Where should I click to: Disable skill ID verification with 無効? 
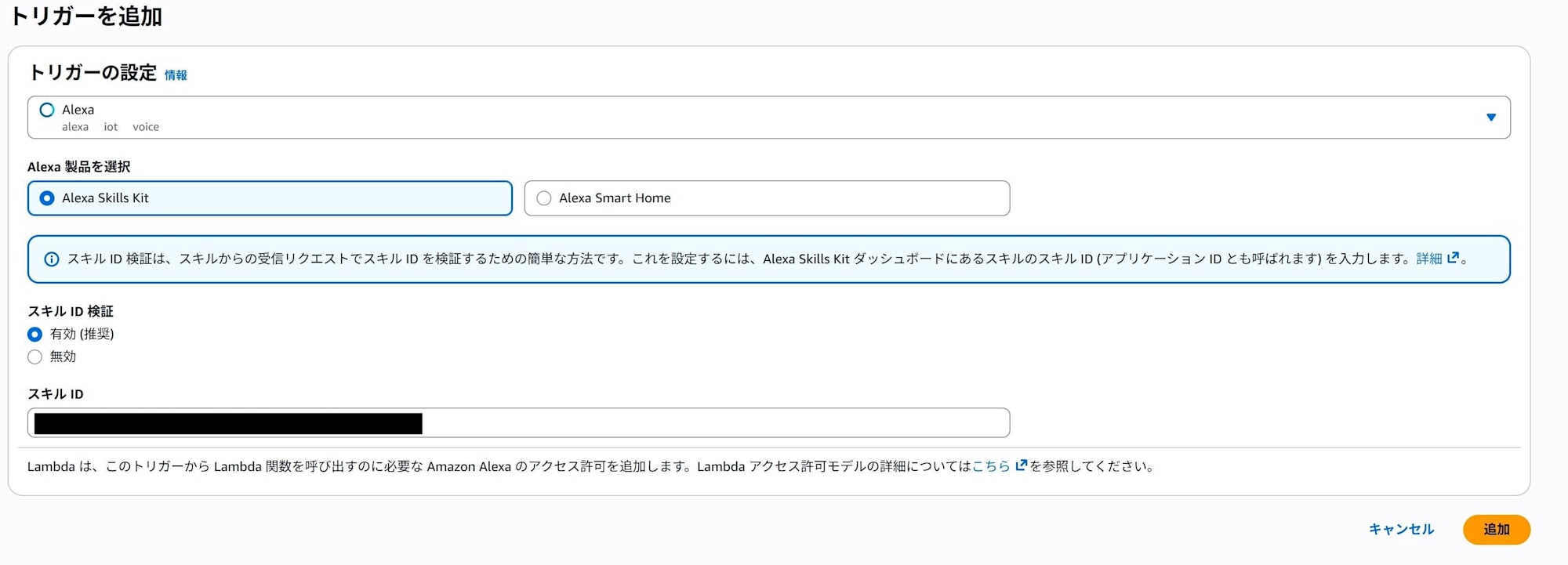tap(35, 357)
